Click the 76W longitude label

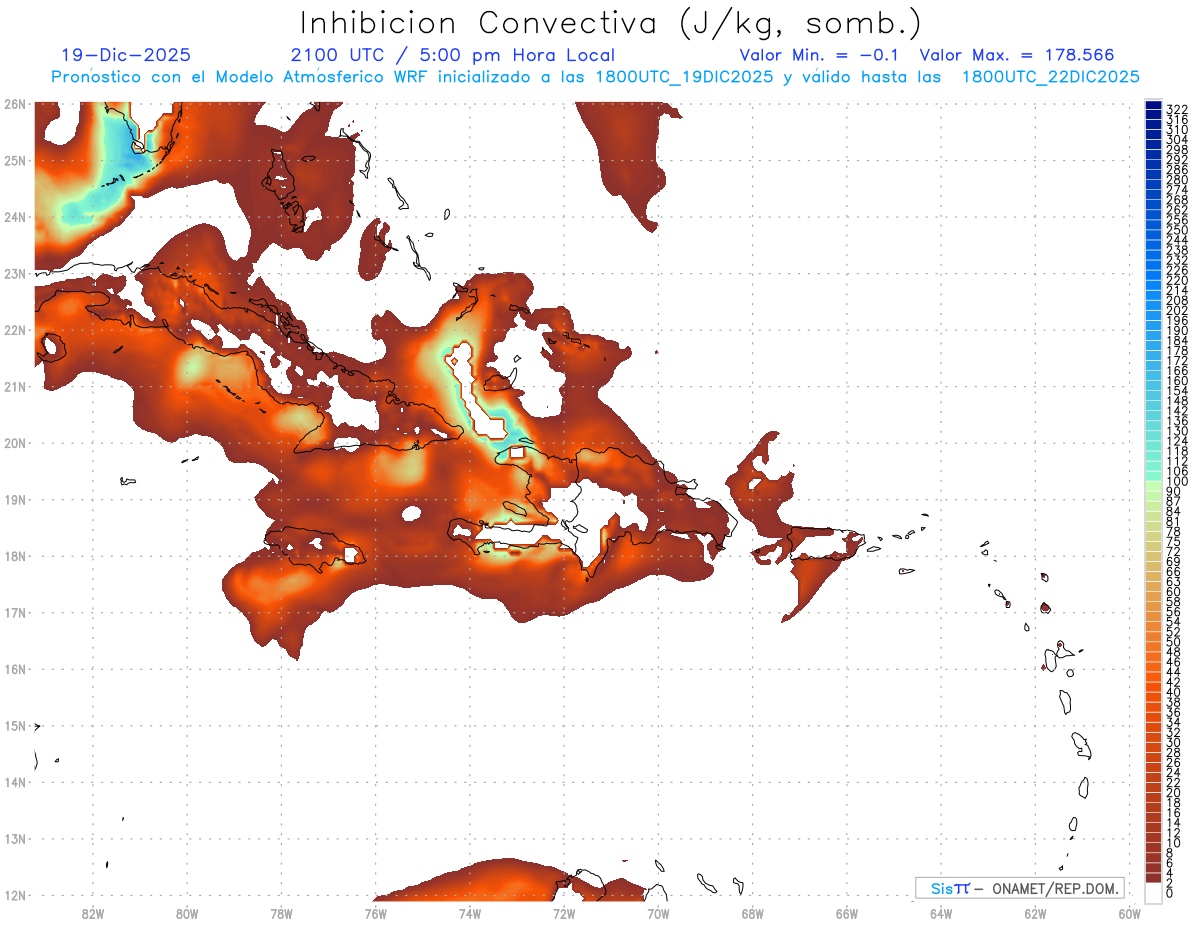click(x=376, y=913)
